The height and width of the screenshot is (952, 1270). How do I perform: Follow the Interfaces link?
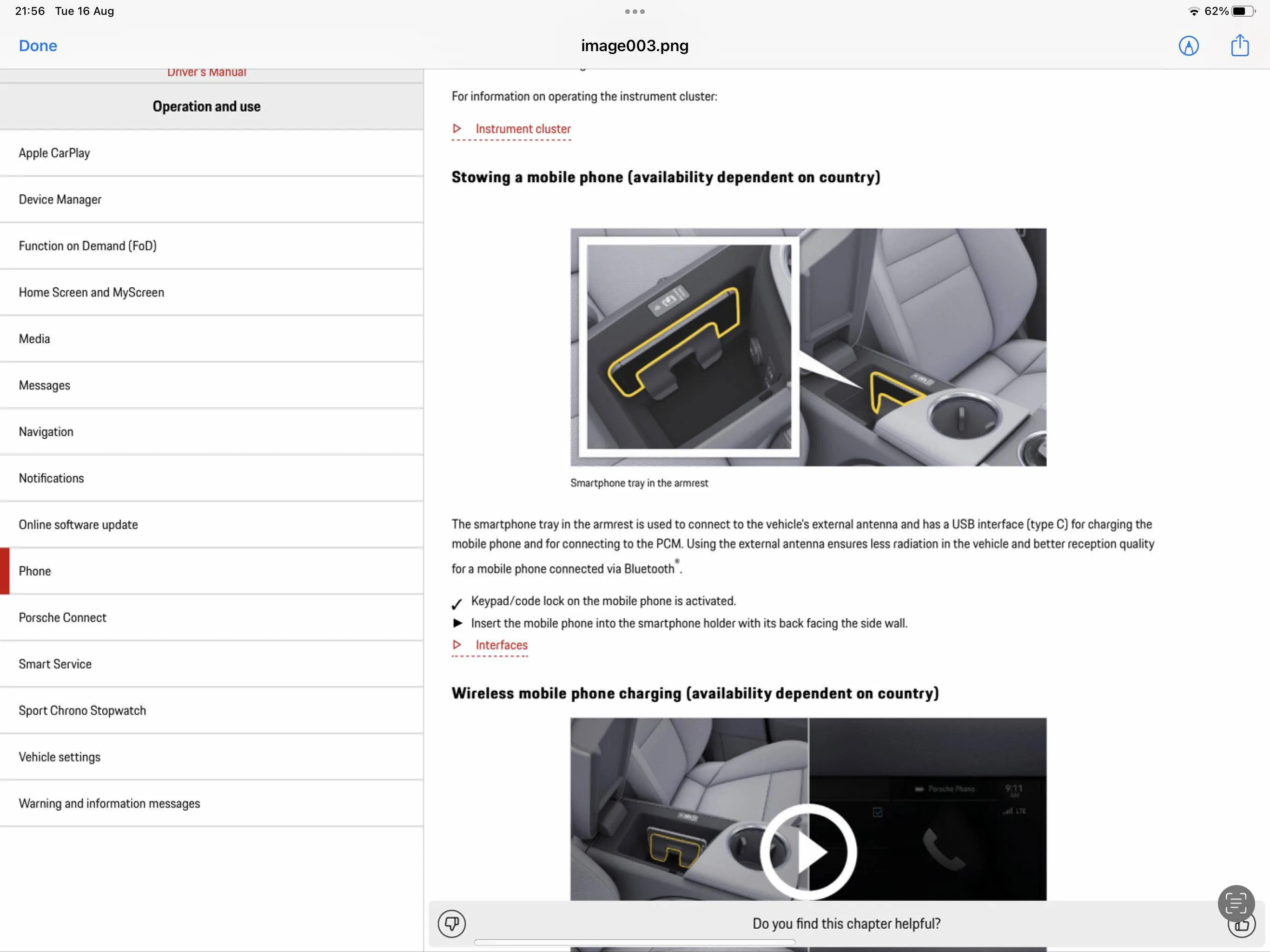(490, 645)
